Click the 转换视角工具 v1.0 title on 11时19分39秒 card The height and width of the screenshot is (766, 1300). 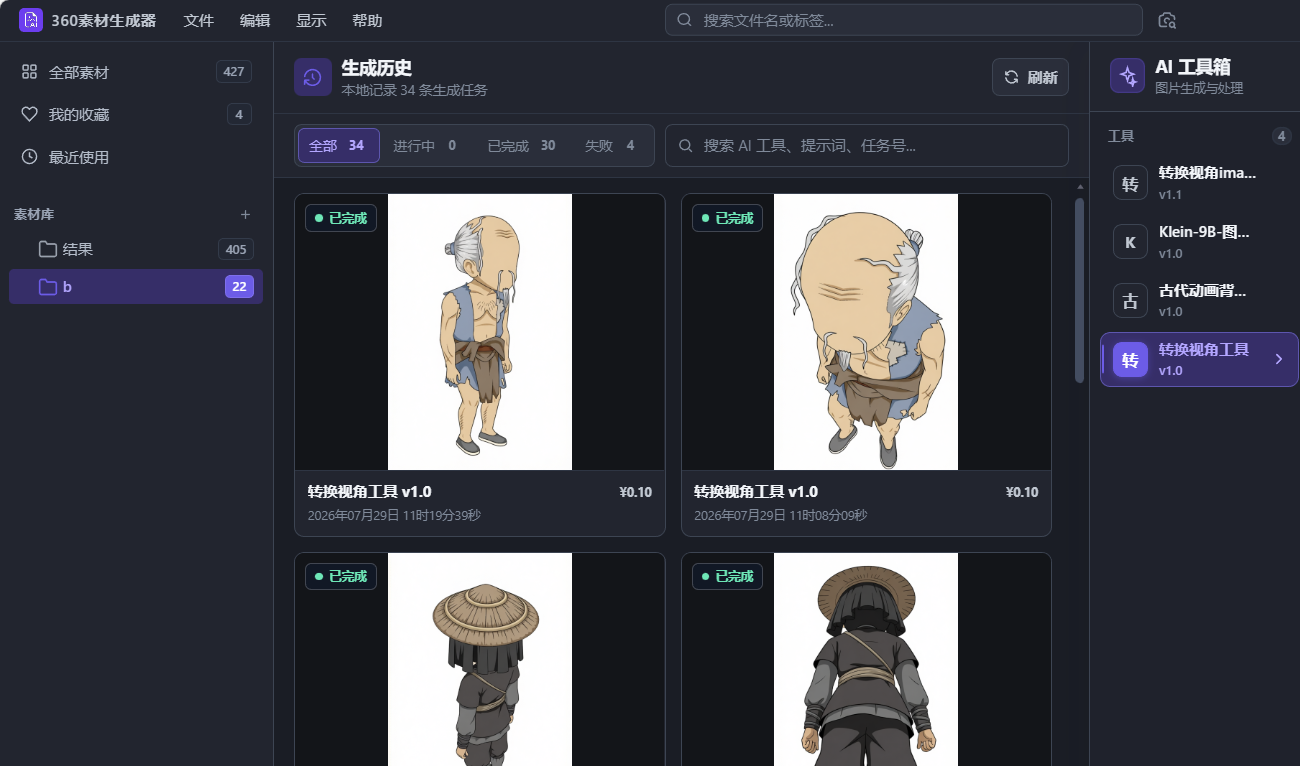(x=370, y=492)
